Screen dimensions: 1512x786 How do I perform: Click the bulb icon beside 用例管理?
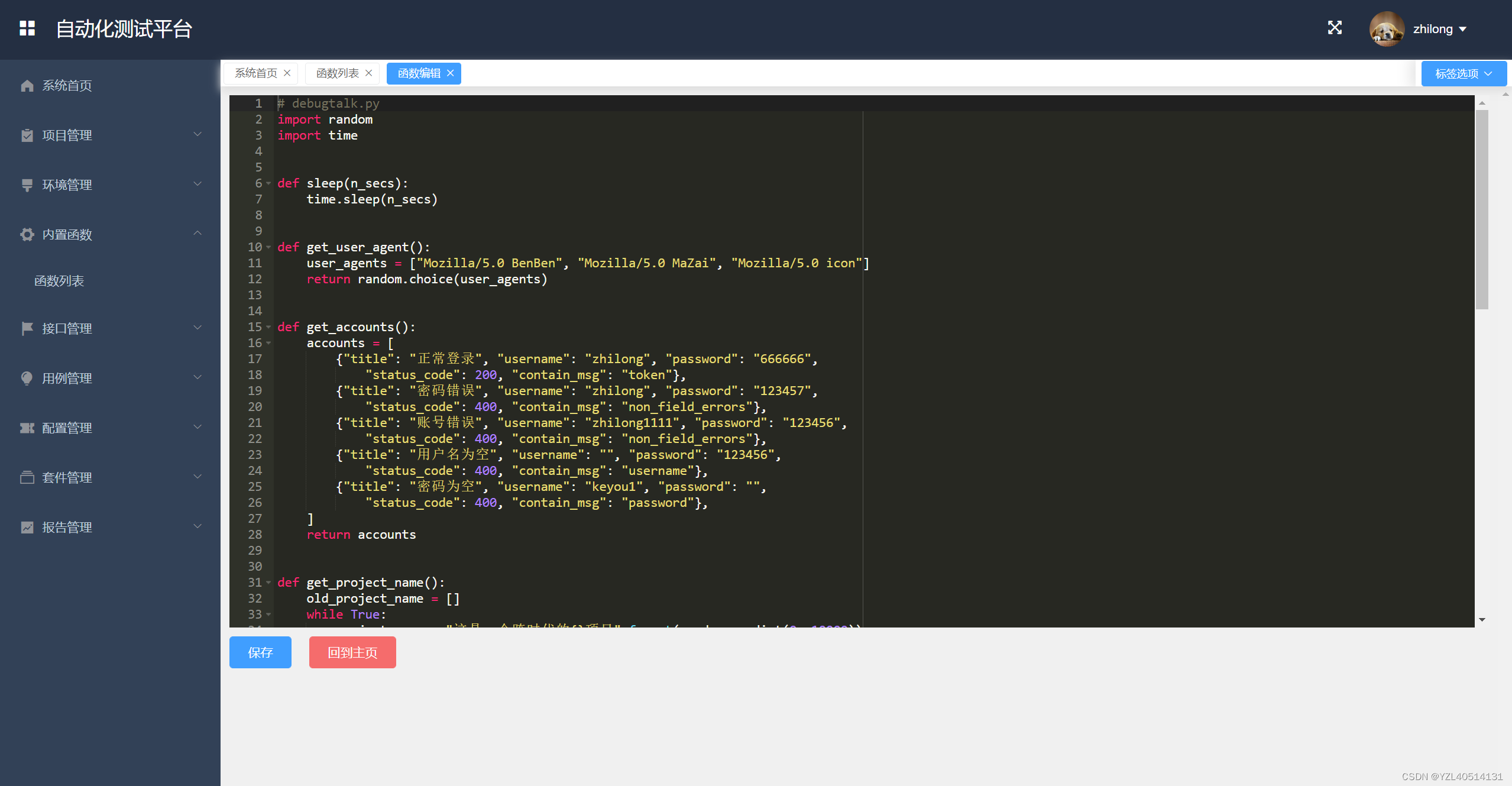pyautogui.click(x=27, y=379)
